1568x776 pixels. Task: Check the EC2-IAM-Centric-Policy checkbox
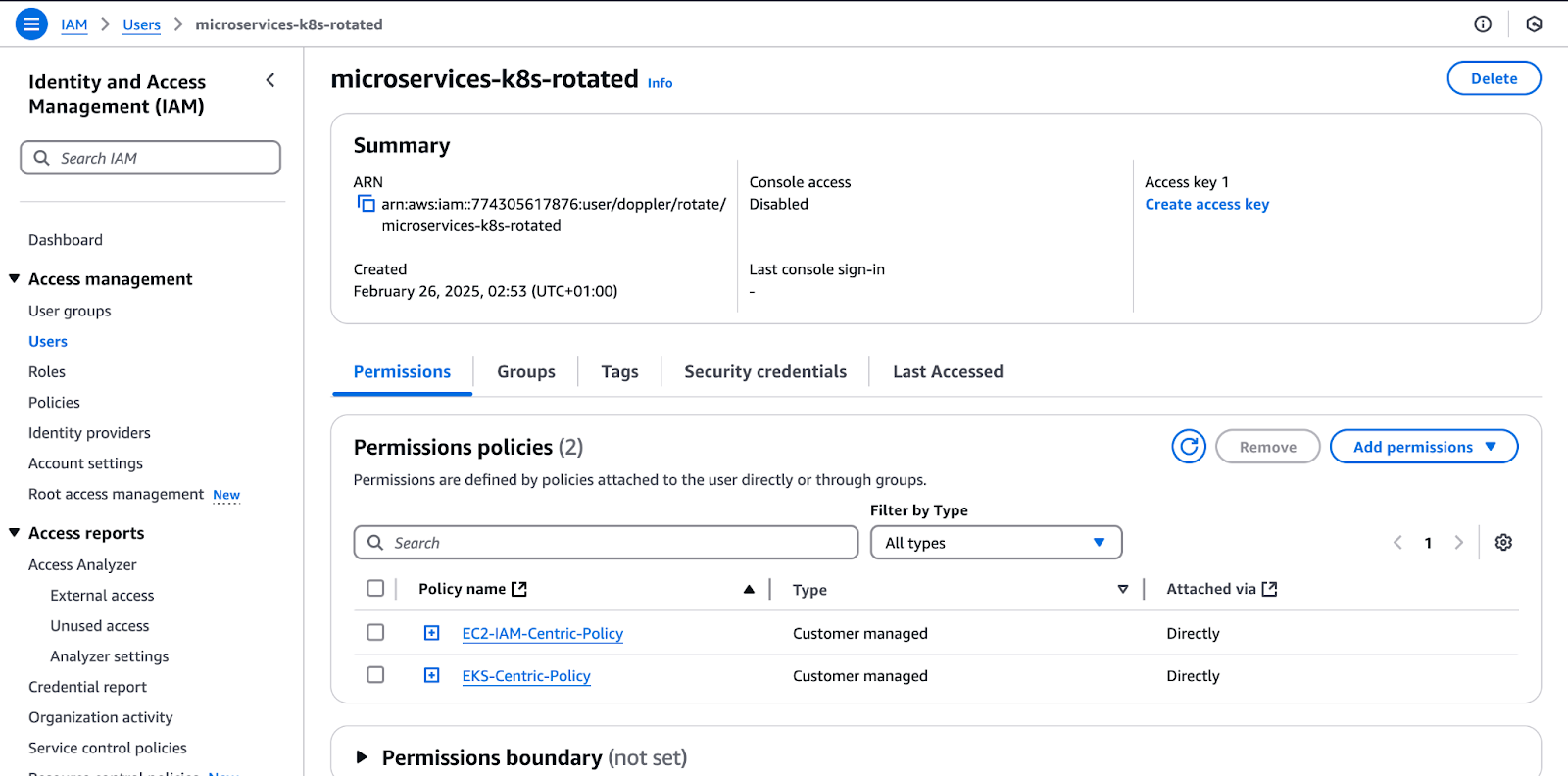tap(375, 633)
